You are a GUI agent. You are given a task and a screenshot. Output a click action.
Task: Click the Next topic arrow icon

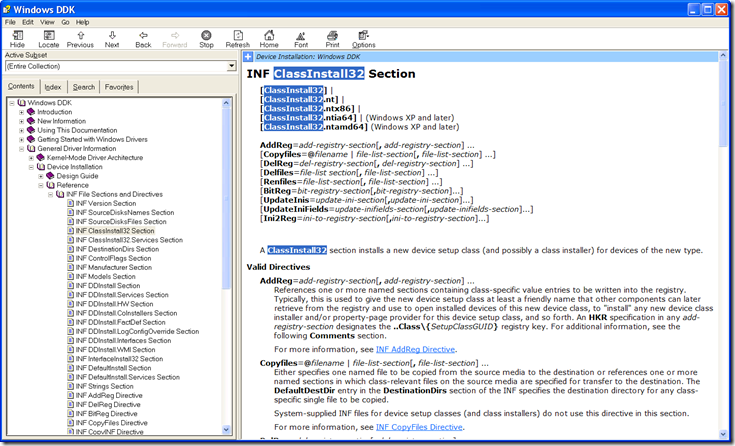pyautogui.click(x=112, y=37)
